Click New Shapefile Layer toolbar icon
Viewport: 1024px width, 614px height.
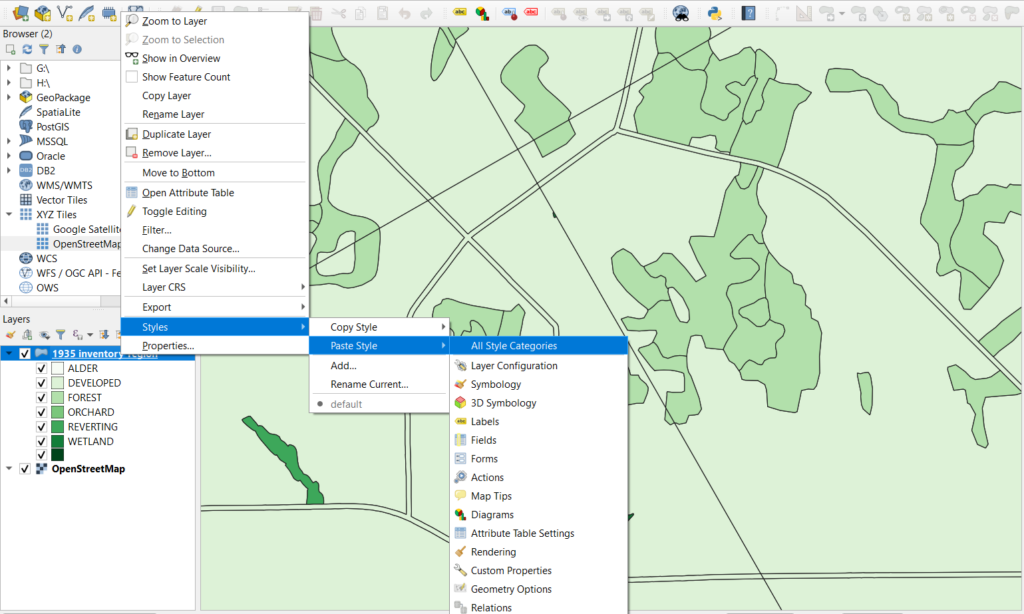(x=65, y=12)
